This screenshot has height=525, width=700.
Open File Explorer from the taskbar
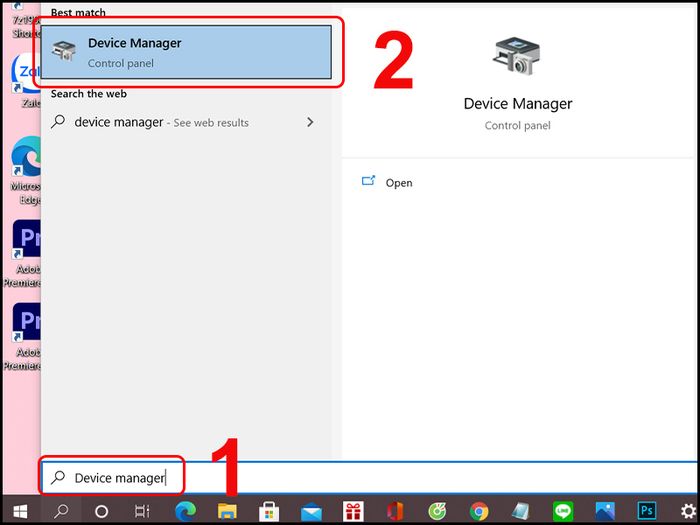[227, 511]
